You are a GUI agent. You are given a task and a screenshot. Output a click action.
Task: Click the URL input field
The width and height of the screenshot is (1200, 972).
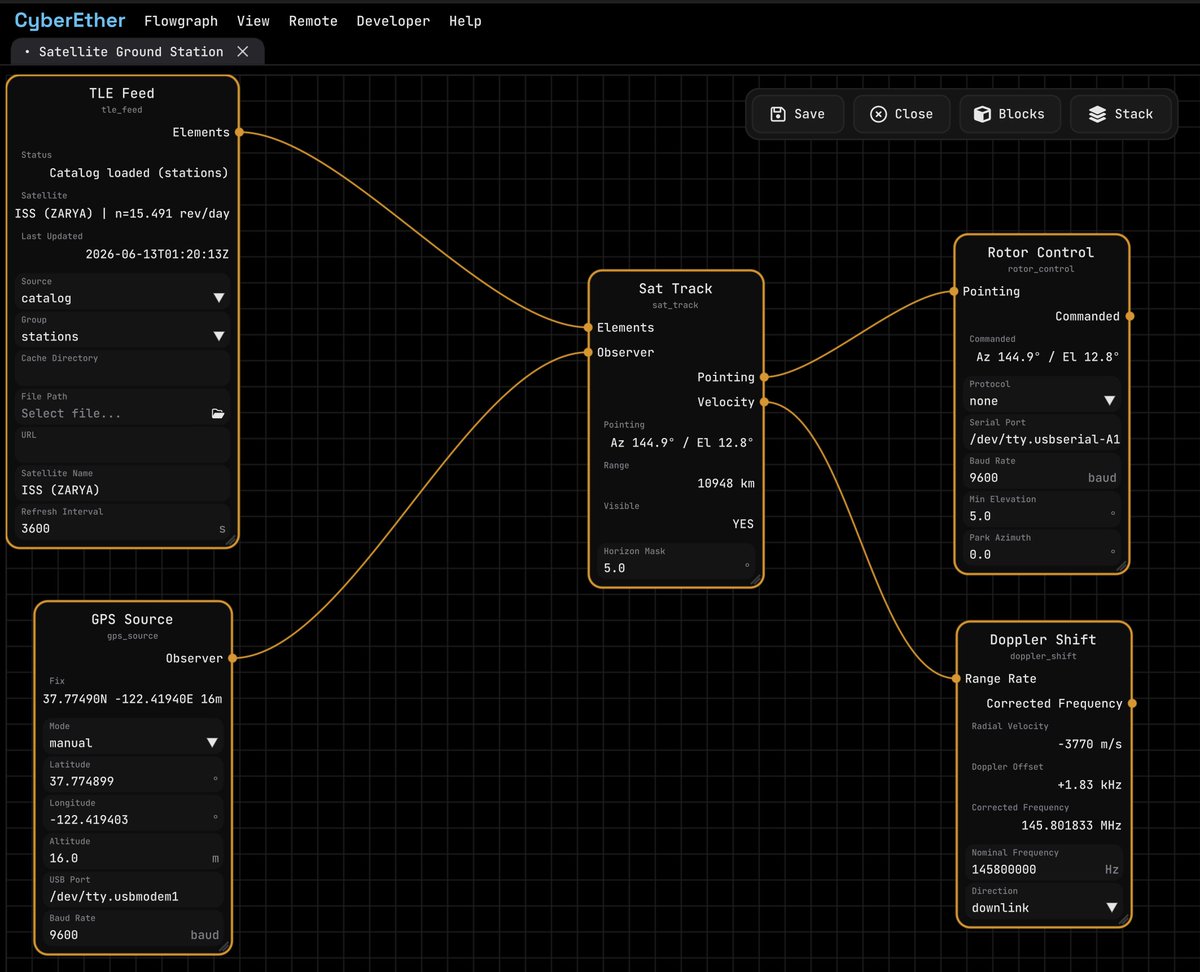[x=123, y=444]
